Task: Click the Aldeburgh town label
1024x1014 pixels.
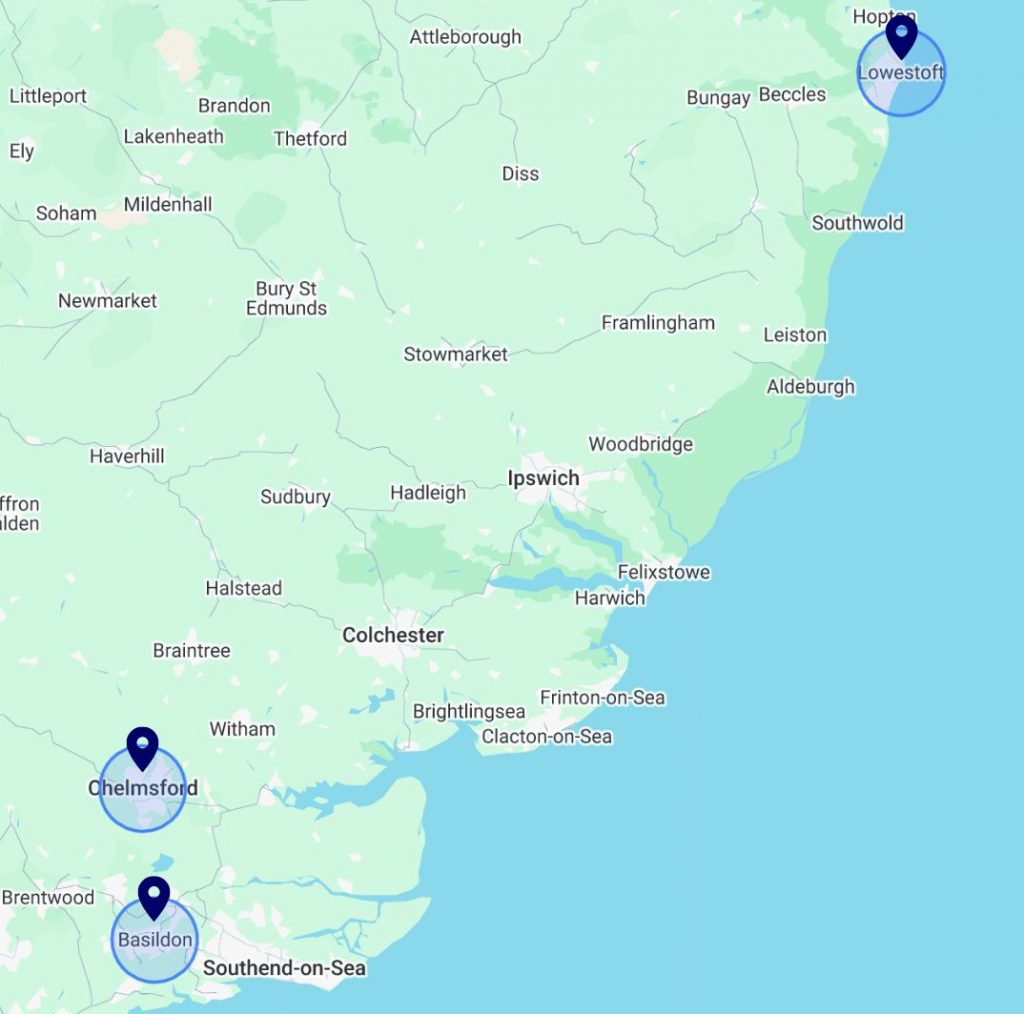Action: 810,387
